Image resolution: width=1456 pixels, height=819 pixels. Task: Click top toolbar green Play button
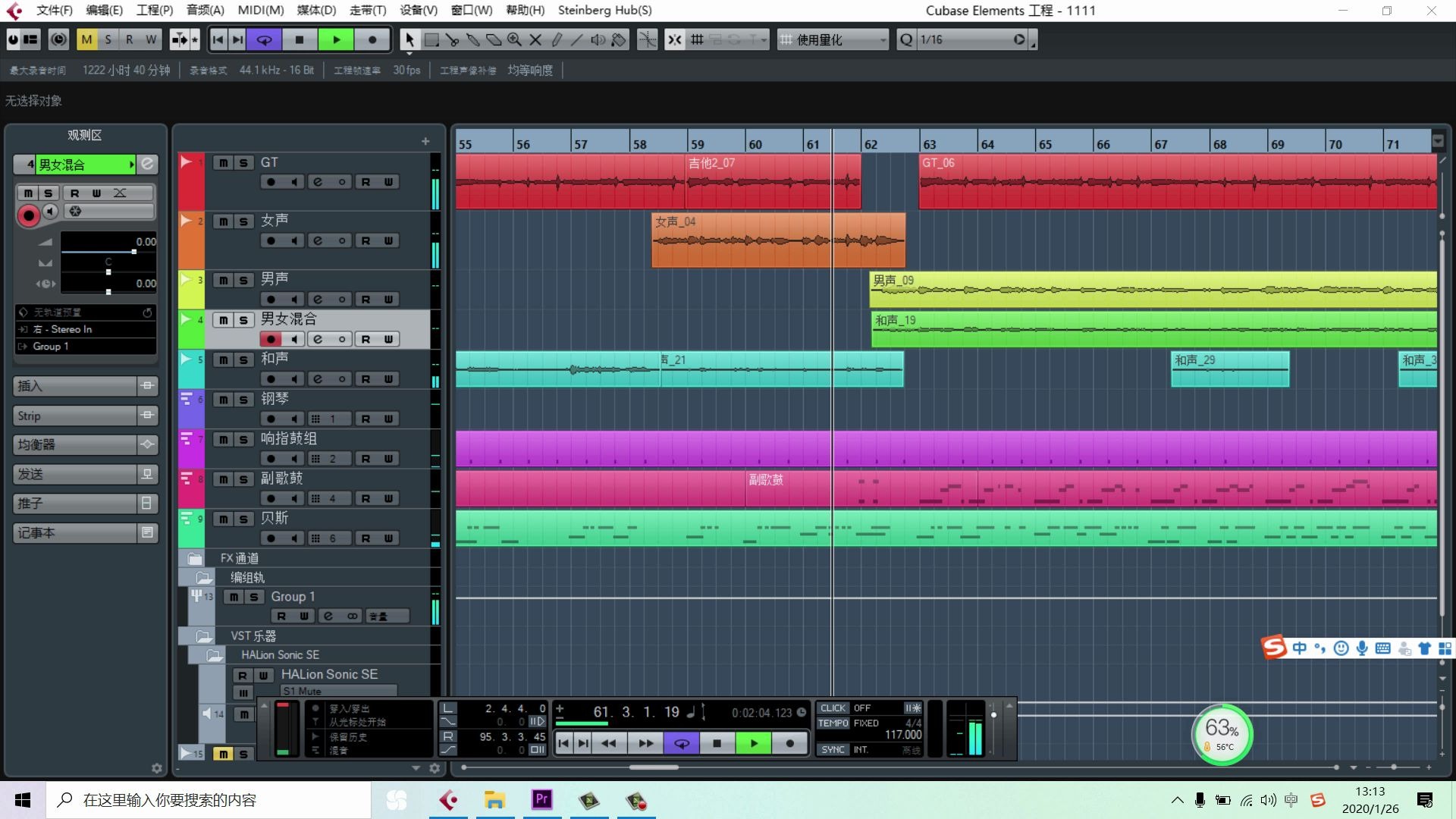[x=336, y=39]
